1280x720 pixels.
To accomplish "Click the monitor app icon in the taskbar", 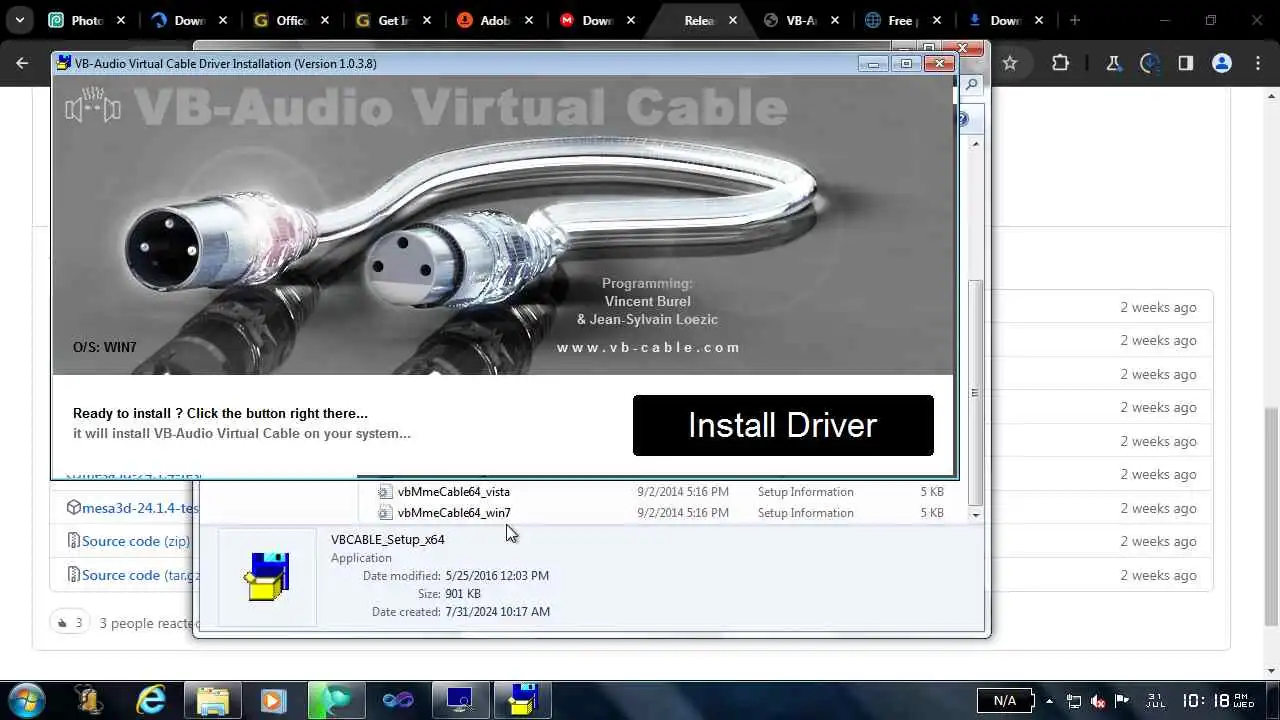I will (460, 701).
